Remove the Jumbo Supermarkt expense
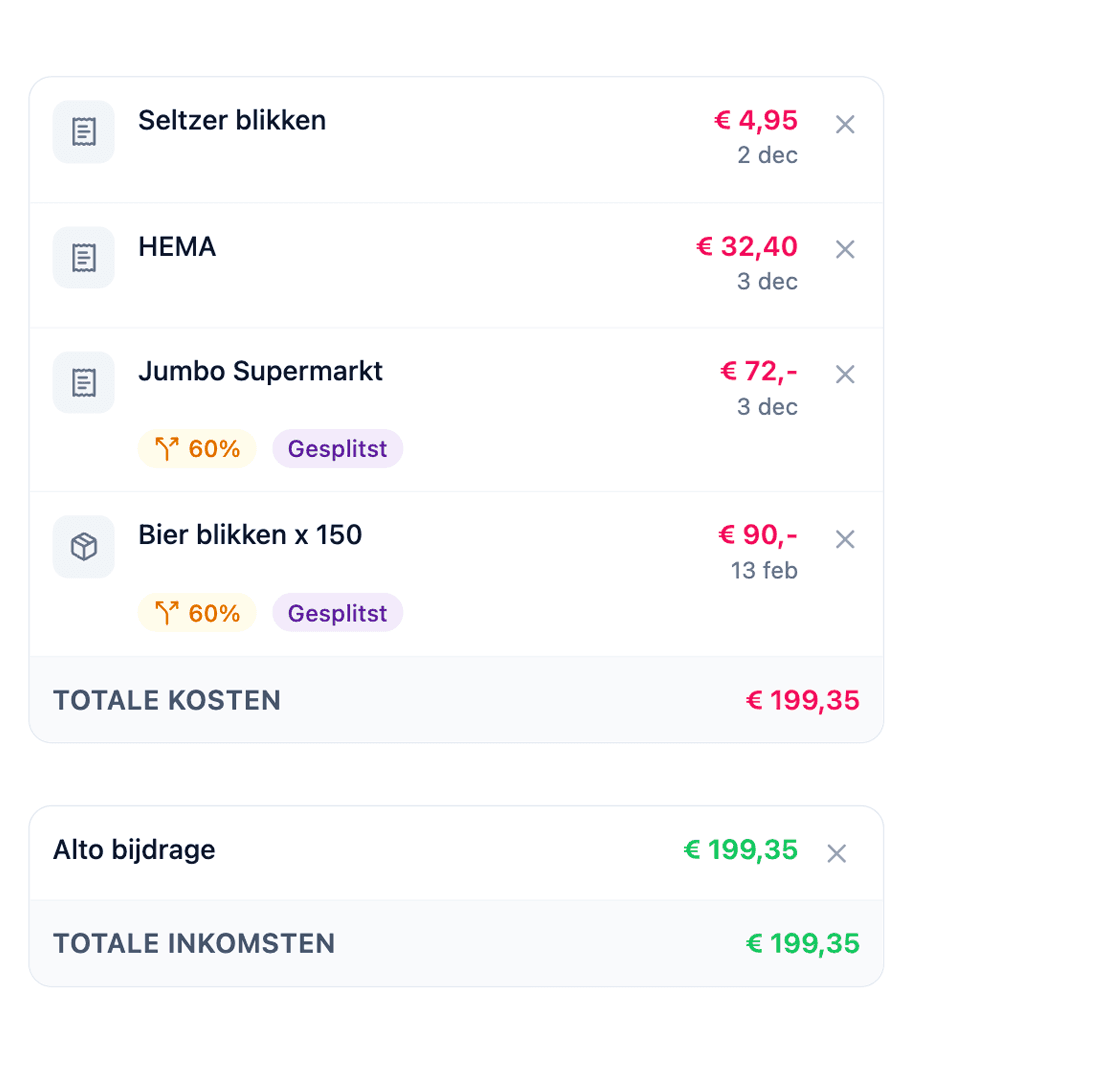The image size is (1112, 1076). (845, 375)
